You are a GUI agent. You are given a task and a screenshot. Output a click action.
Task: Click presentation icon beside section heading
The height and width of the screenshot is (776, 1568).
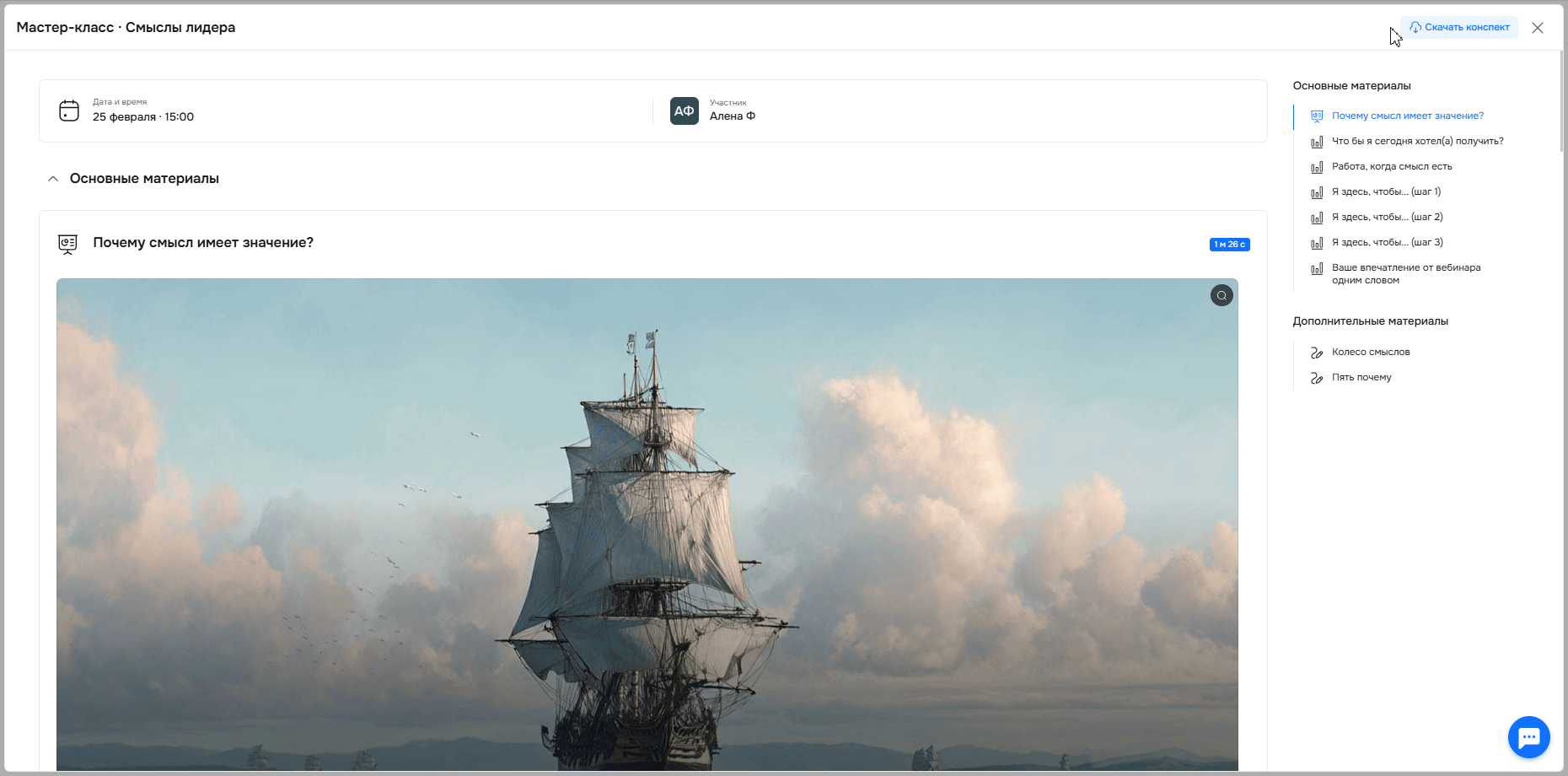point(67,244)
